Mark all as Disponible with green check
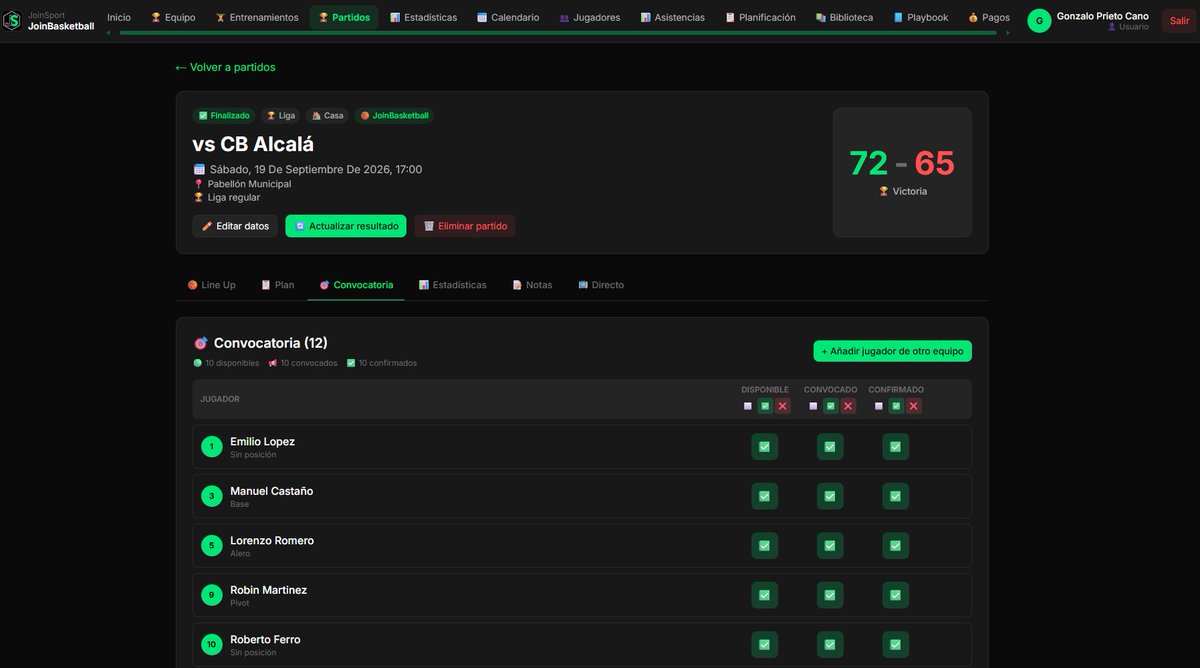 coord(765,406)
